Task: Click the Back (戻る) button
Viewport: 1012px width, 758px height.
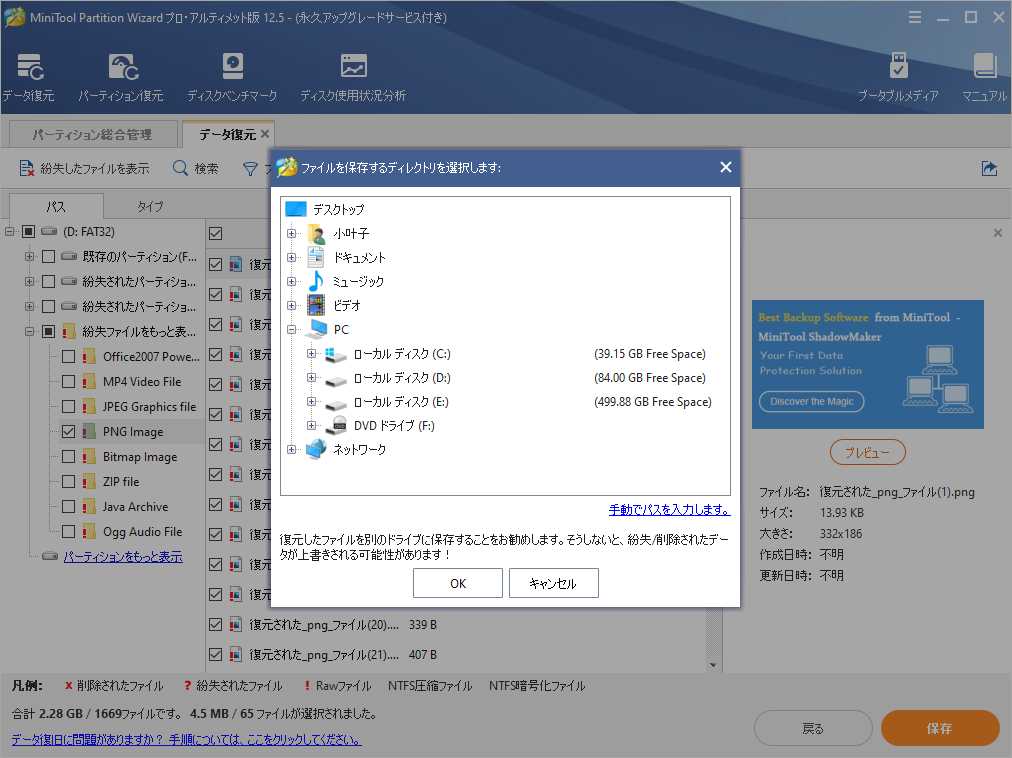Action: pyautogui.click(x=813, y=728)
